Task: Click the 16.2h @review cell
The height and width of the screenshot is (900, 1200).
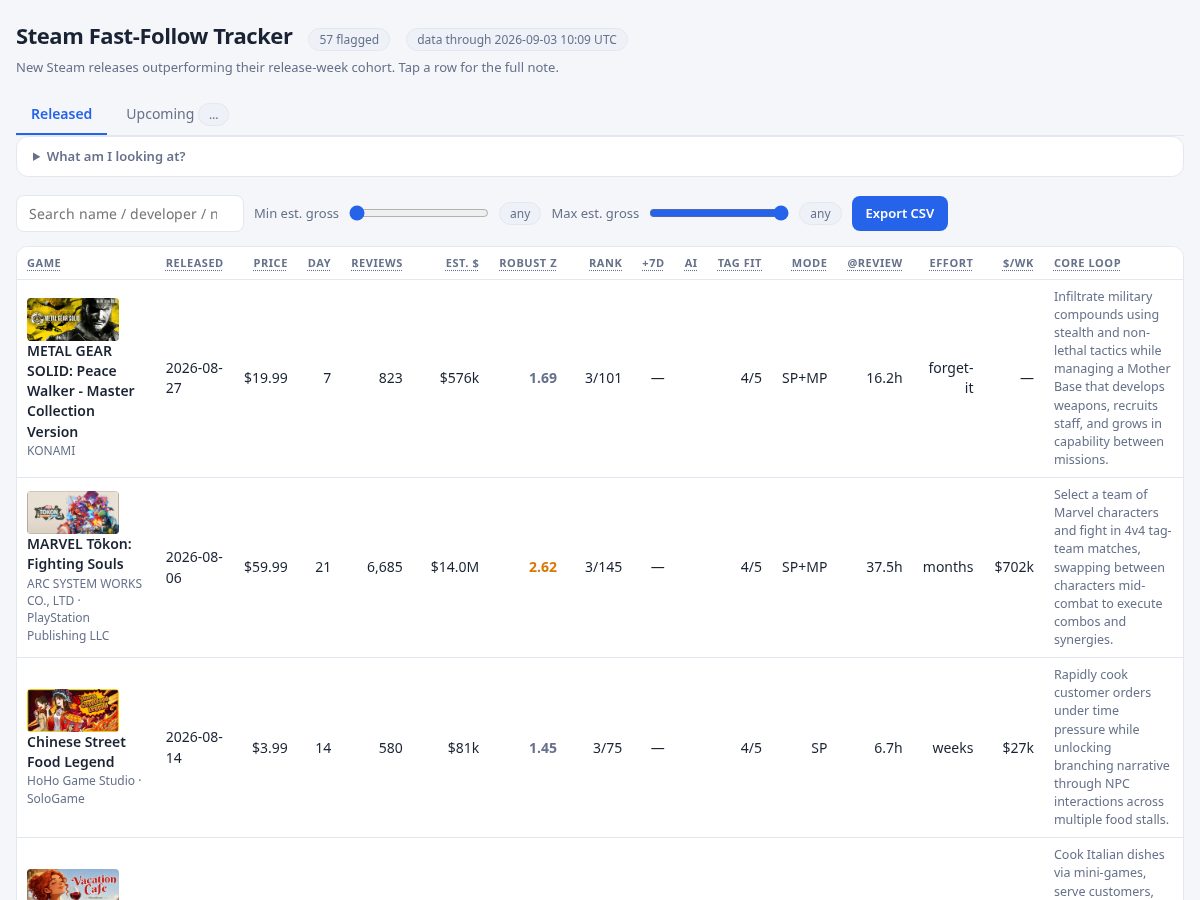Action: [884, 378]
